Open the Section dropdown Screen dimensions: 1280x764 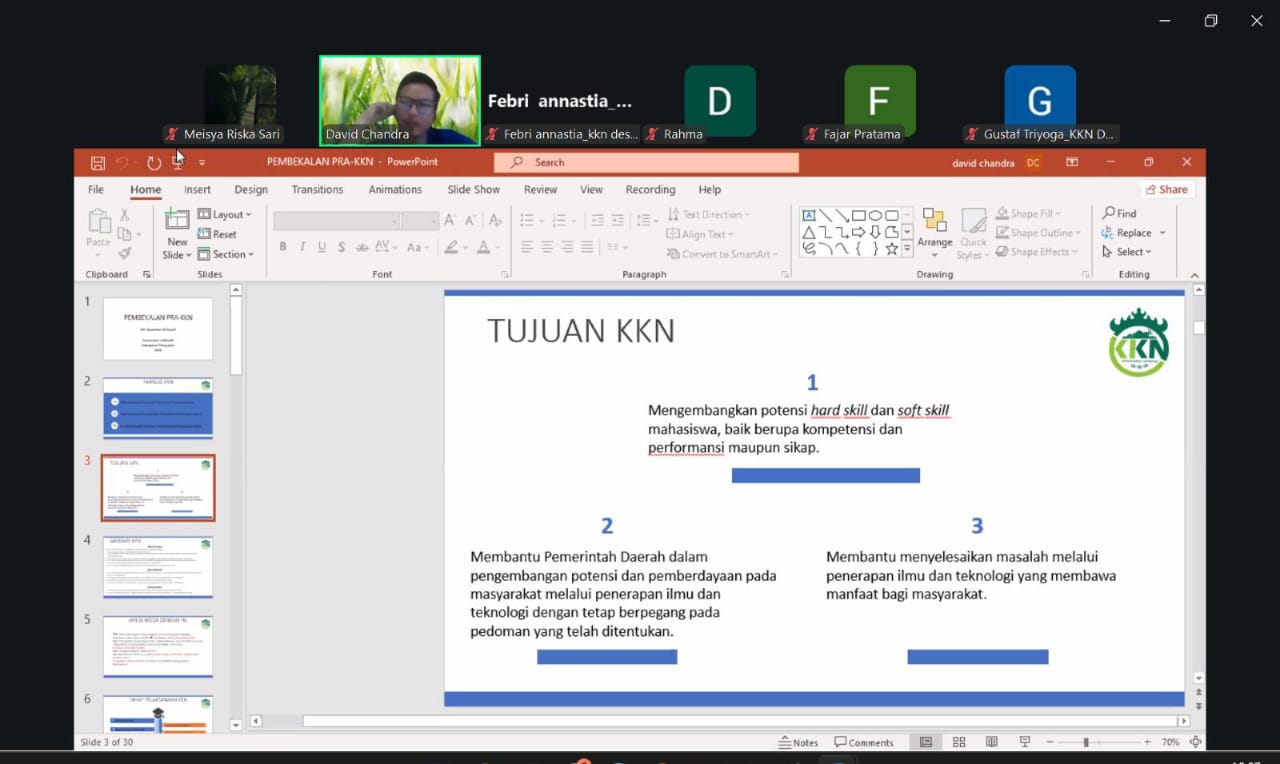(226, 254)
